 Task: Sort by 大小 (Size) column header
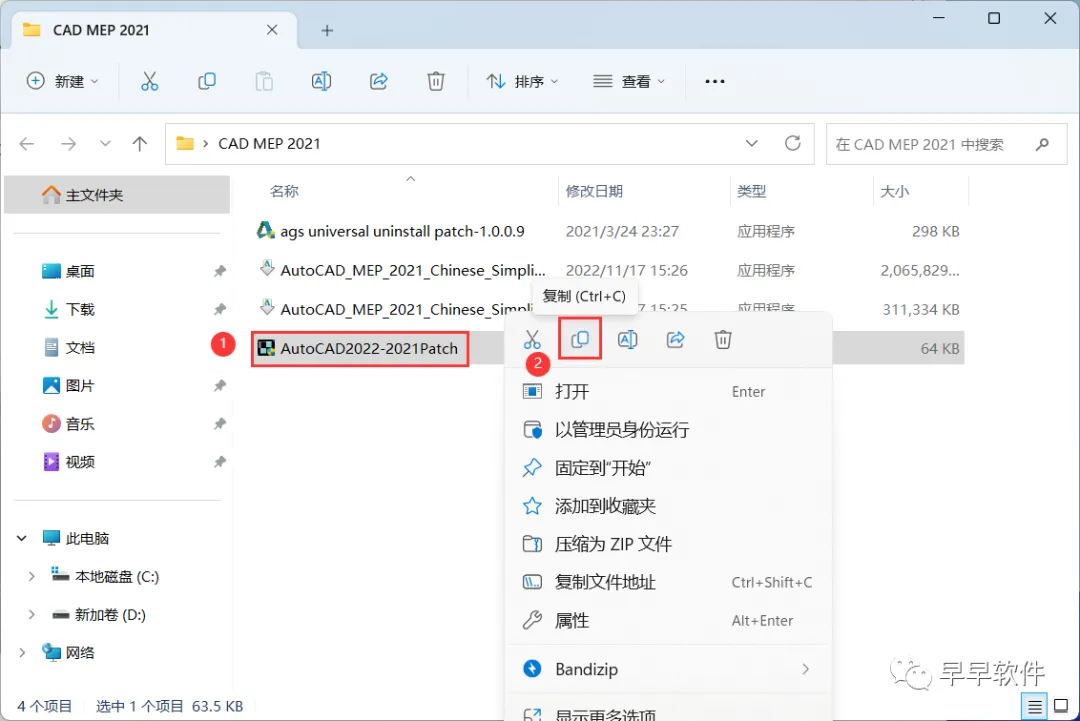click(x=895, y=191)
